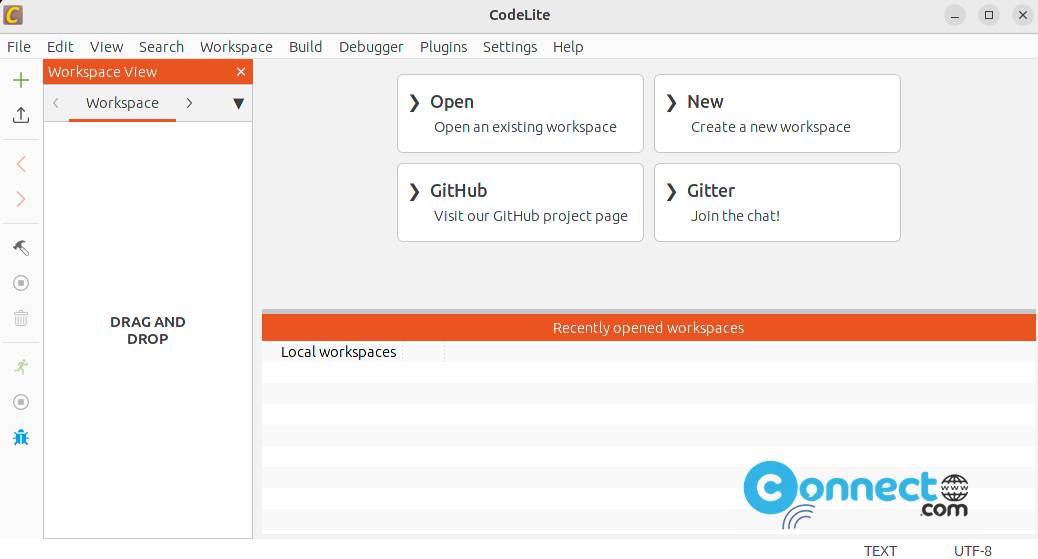Visit the GitHub project page card
The image size is (1038, 559).
[520, 202]
